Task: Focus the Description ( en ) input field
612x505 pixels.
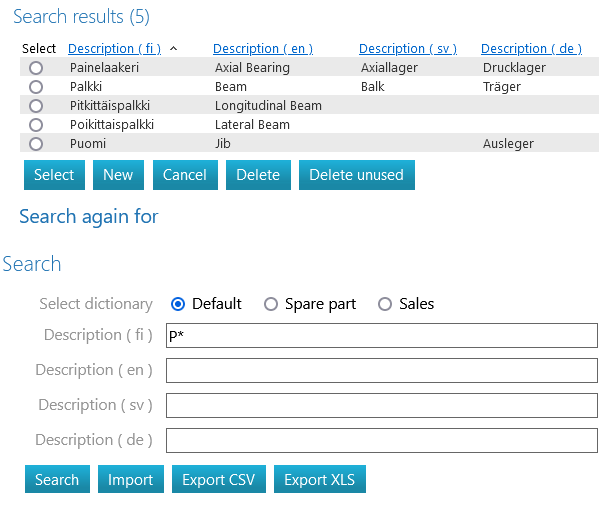Action: pyautogui.click(x=381, y=371)
